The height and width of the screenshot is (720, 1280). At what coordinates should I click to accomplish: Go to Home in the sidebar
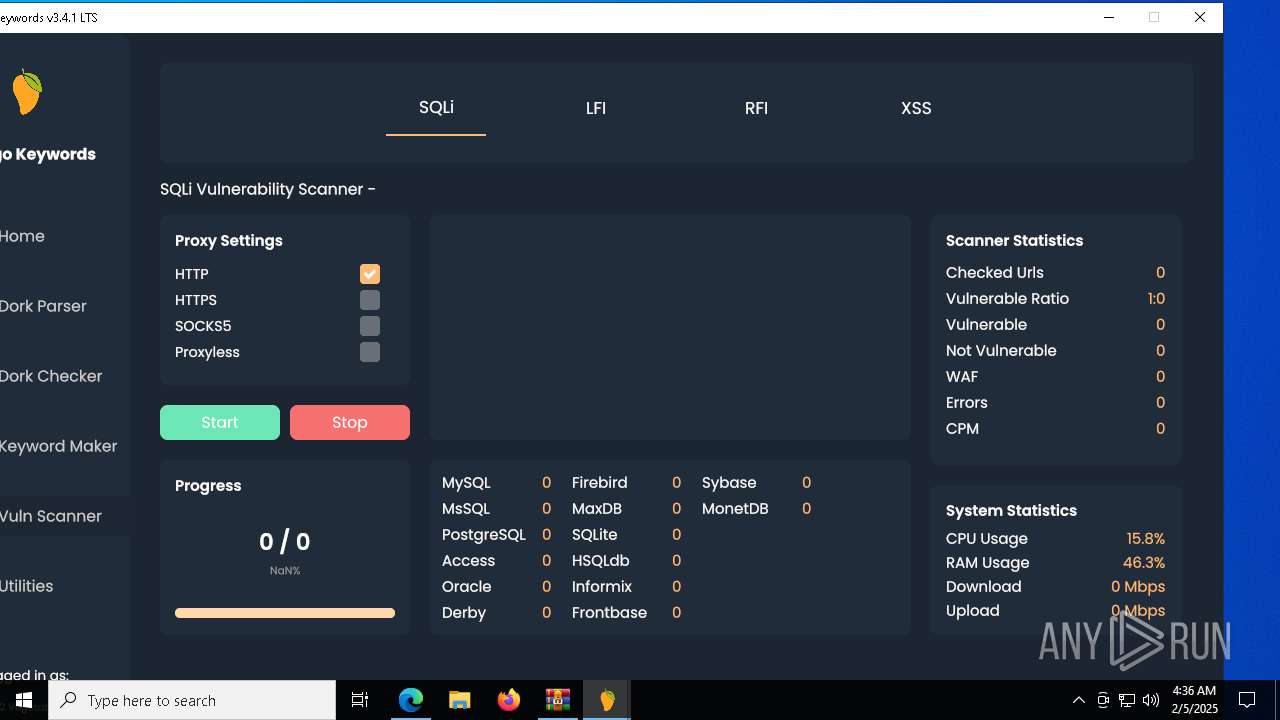pos(22,236)
